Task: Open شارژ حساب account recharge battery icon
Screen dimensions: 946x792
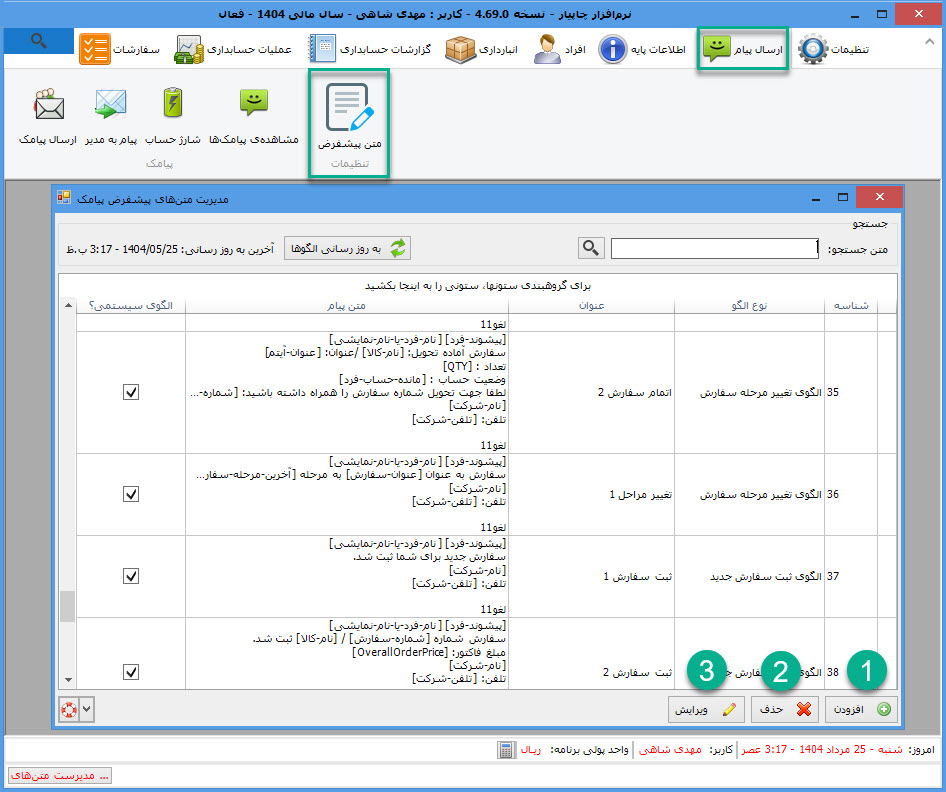Action: pyautogui.click(x=173, y=104)
